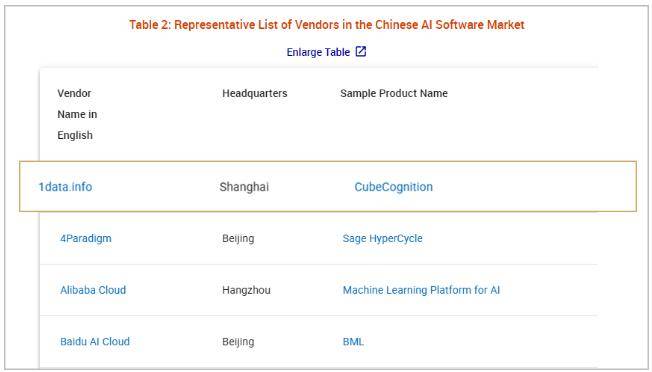This screenshot has height=372, width=652.
Task: Click the Headquarters column header
Action: [x=254, y=94]
